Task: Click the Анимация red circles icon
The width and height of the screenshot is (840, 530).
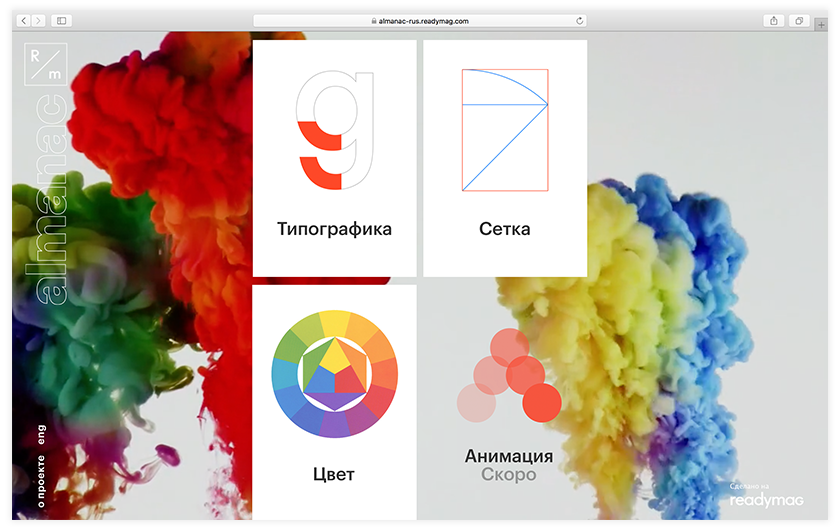Action: [509, 376]
